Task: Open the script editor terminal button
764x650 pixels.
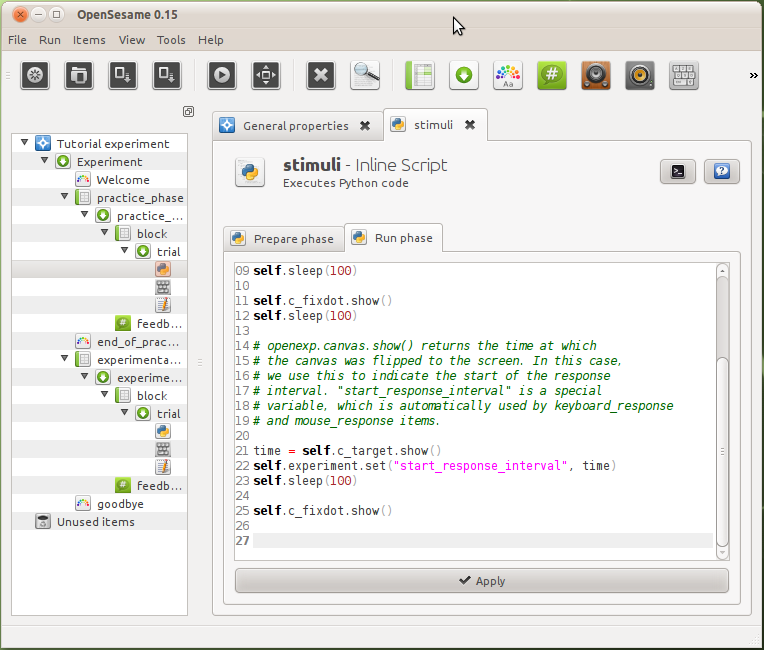Action: point(678,171)
